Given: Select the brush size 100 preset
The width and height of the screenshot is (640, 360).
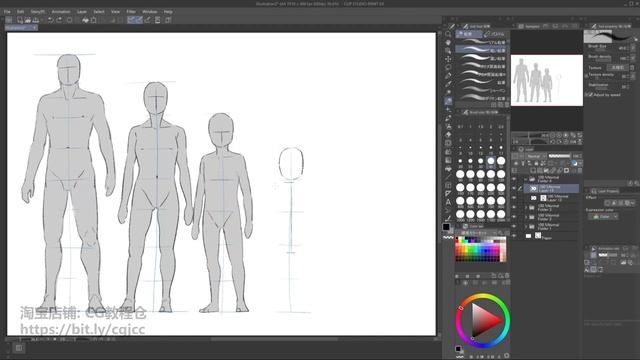Looking at the screenshot, I should pyautogui.click(x=491, y=175).
